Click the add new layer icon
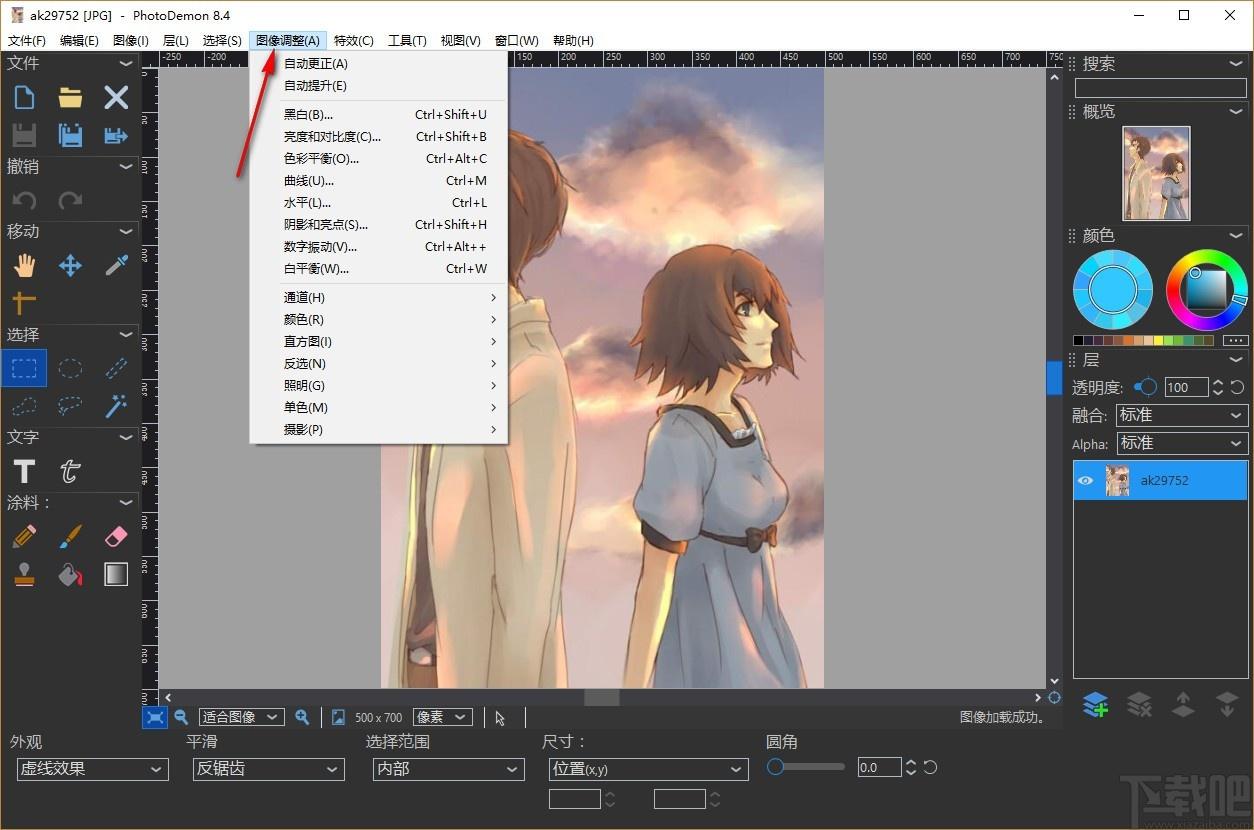Viewport: 1254px width, 830px height. point(1095,705)
